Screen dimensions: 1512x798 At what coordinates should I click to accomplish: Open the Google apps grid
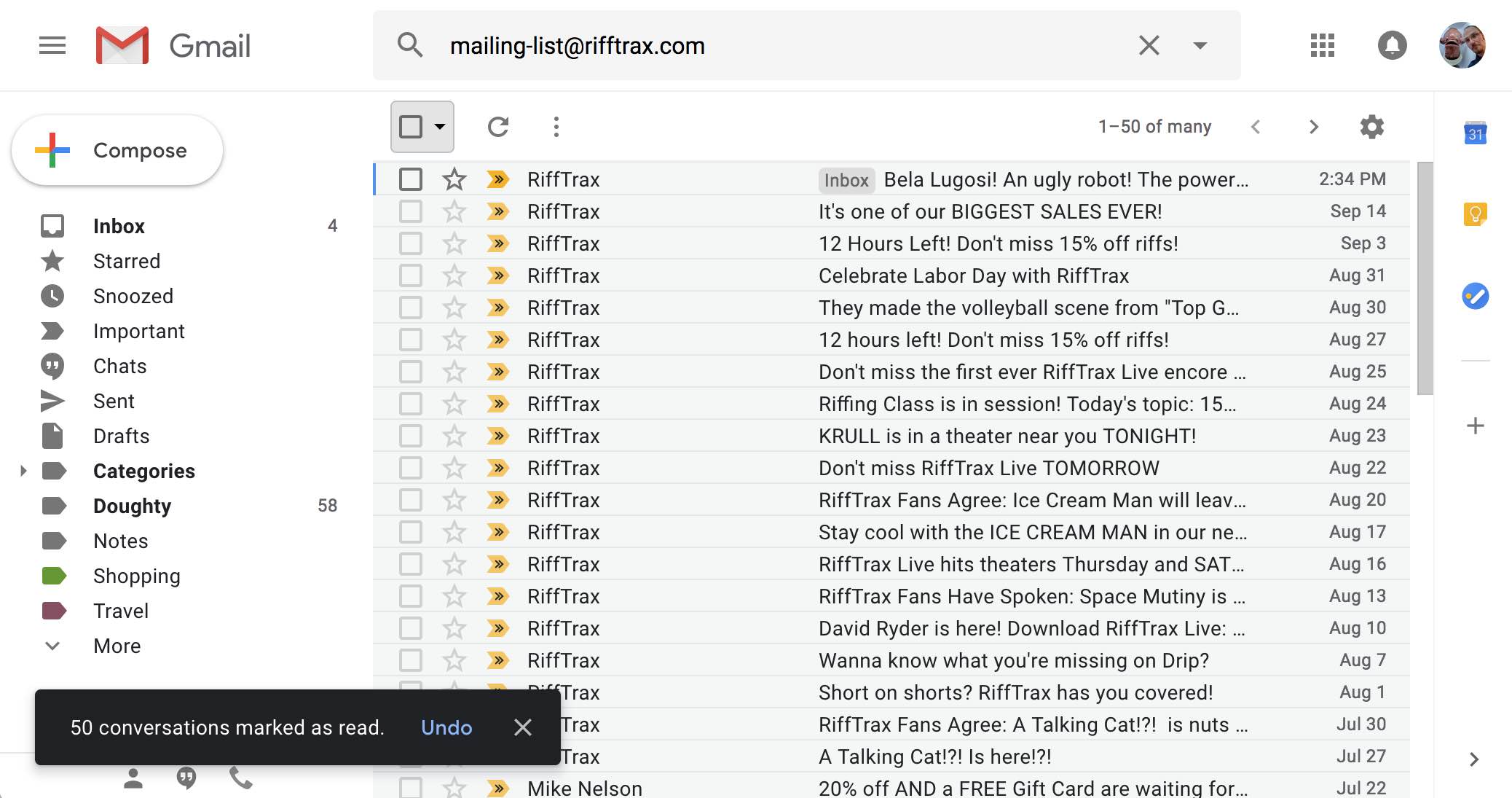pos(1322,45)
